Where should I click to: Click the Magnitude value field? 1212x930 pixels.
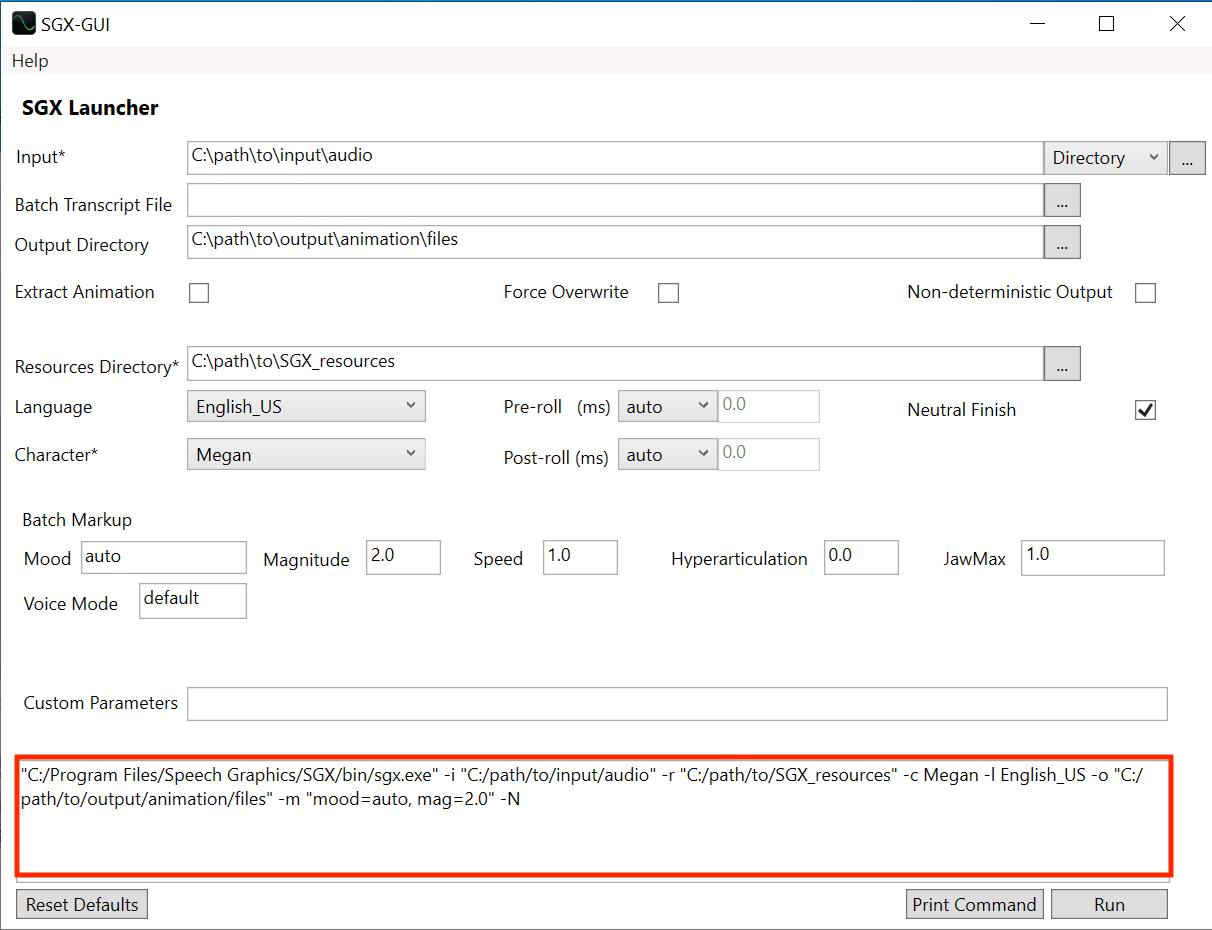pos(403,557)
